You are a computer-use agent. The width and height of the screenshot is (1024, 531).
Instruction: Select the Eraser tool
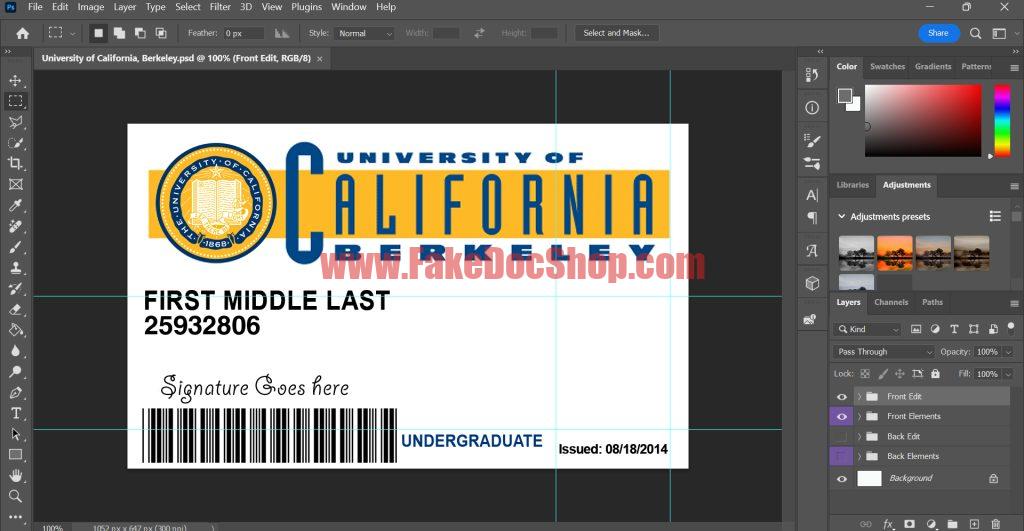(15, 310)
